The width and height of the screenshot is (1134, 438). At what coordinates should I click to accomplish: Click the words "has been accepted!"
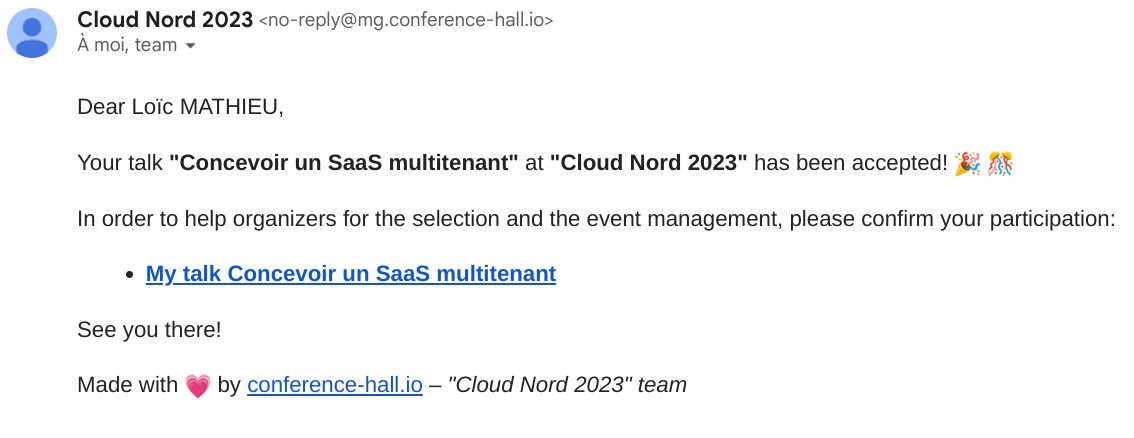tap(850, 163)
